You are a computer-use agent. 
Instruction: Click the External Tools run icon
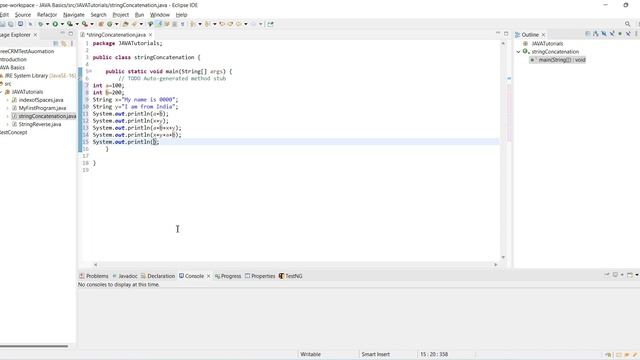84,24
